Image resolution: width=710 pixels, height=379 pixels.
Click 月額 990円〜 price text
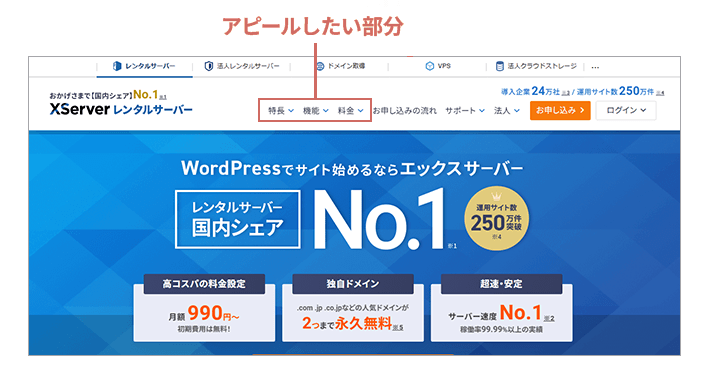coord(204,313)
